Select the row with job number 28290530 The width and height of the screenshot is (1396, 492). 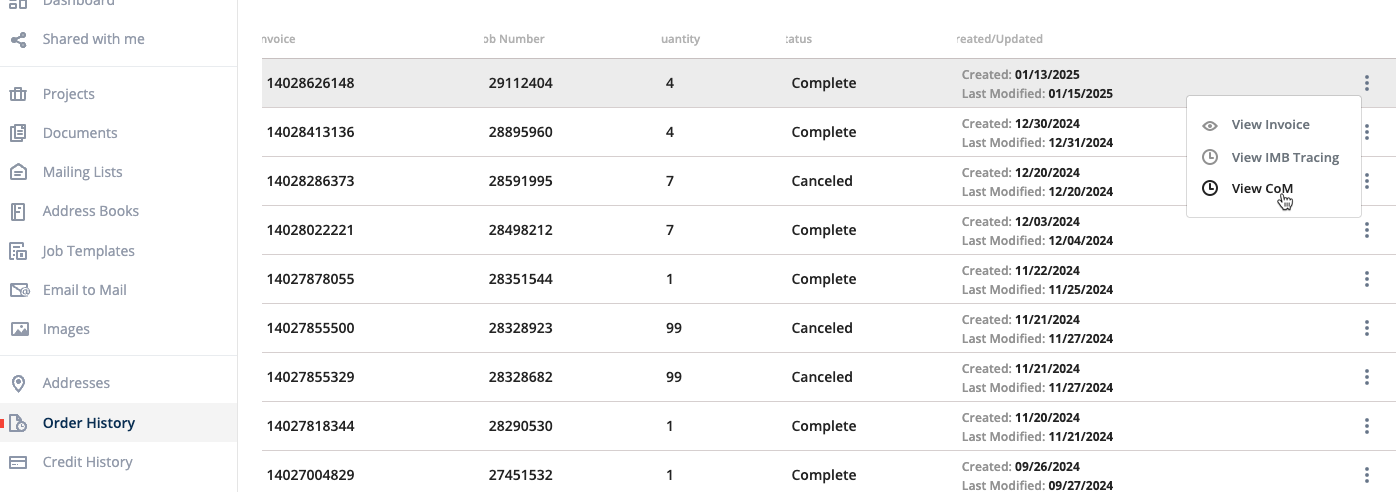click(x=520, y=426)
